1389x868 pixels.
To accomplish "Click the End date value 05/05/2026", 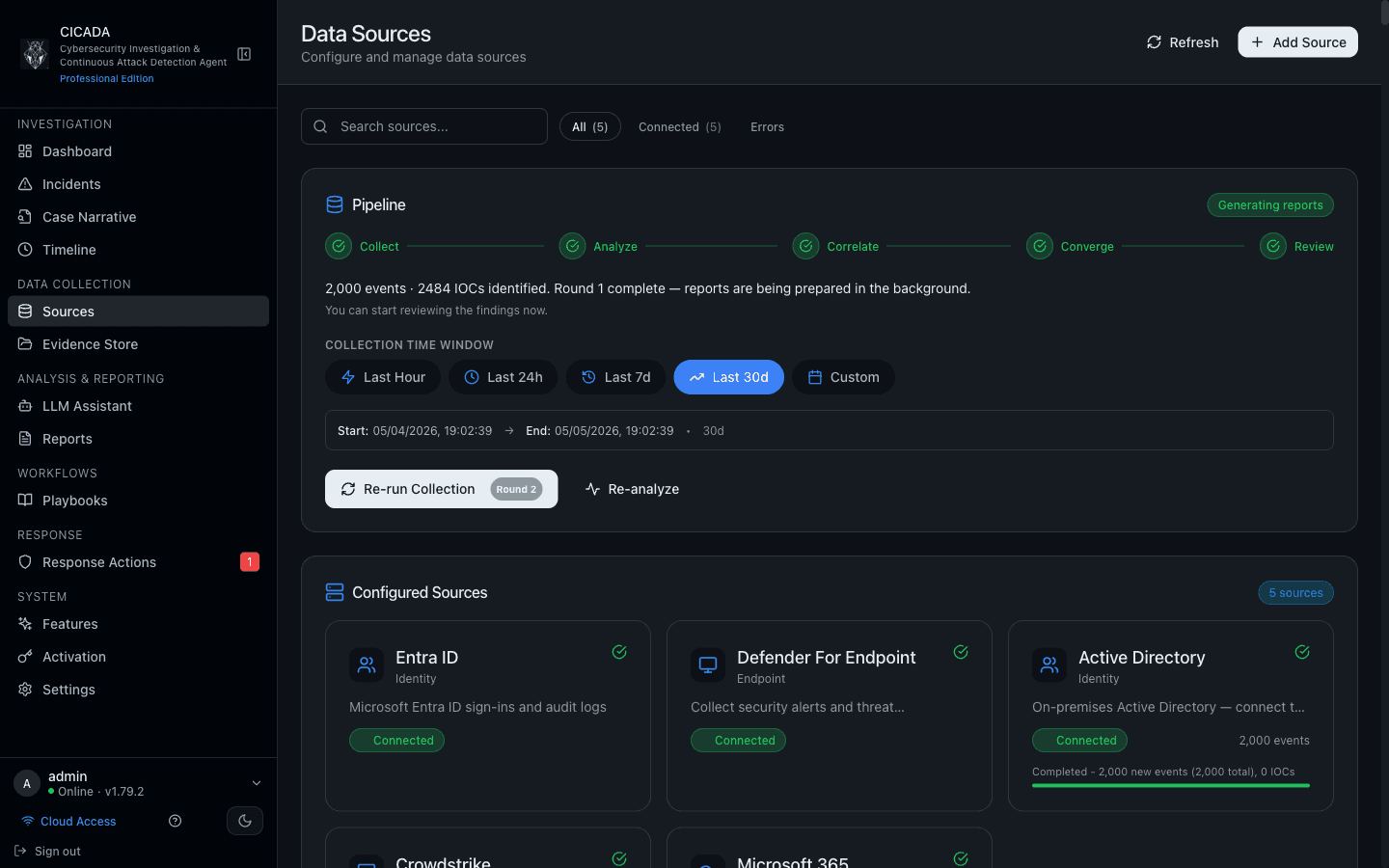I will (x=614, y=431).
